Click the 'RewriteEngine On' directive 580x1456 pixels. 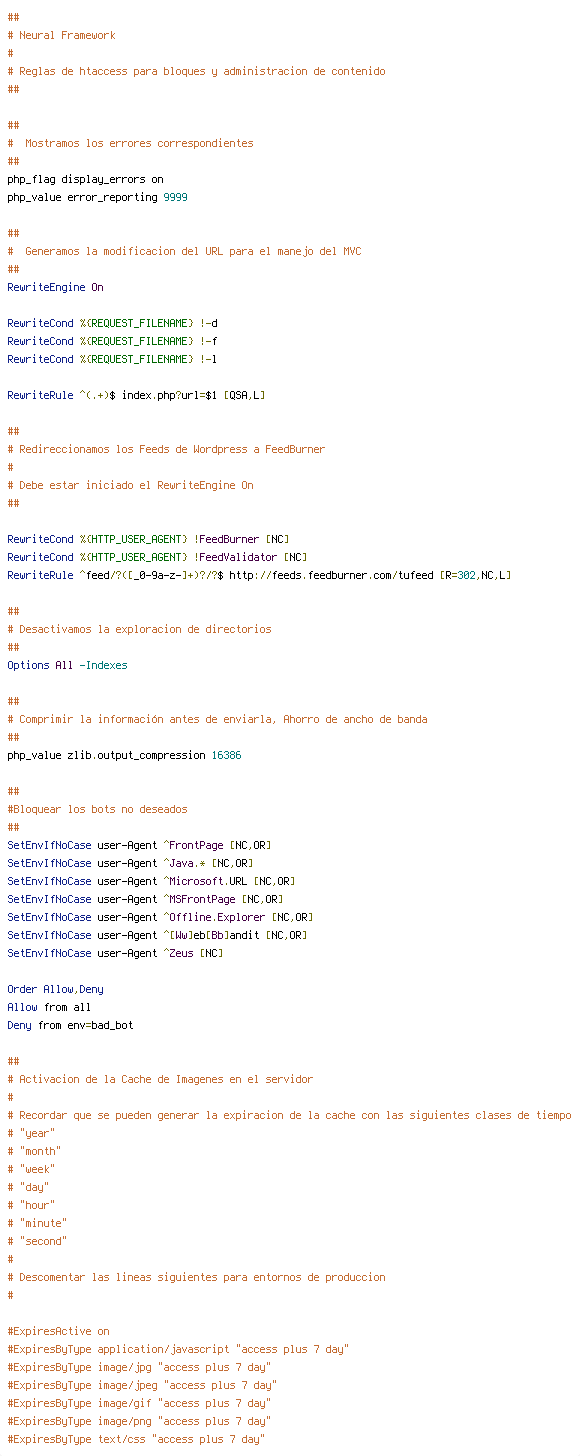[x=55, y=287]
